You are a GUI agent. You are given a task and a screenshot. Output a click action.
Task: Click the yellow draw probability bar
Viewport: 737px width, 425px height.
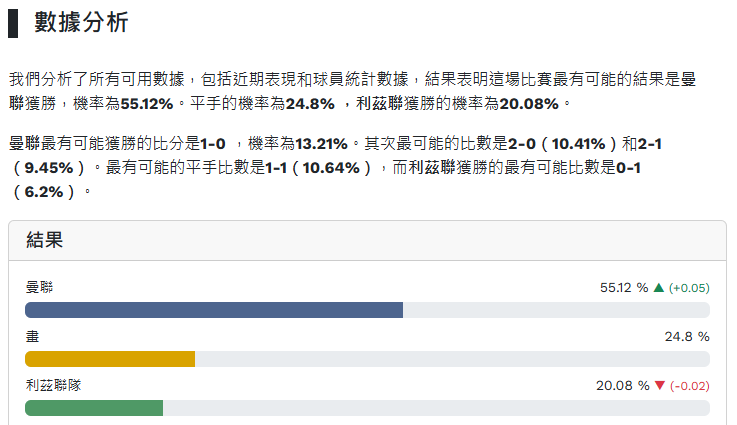tap(110, 359)
